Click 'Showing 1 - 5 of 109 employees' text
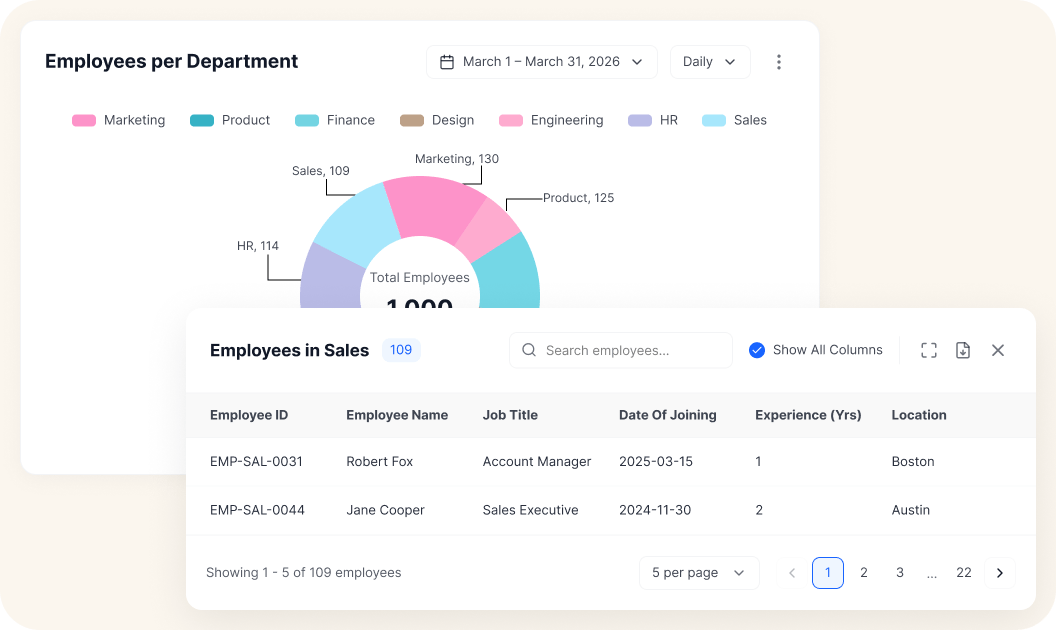Image resolution: width=1056 pixels, height=630 pixels. [x=304, y=573]
